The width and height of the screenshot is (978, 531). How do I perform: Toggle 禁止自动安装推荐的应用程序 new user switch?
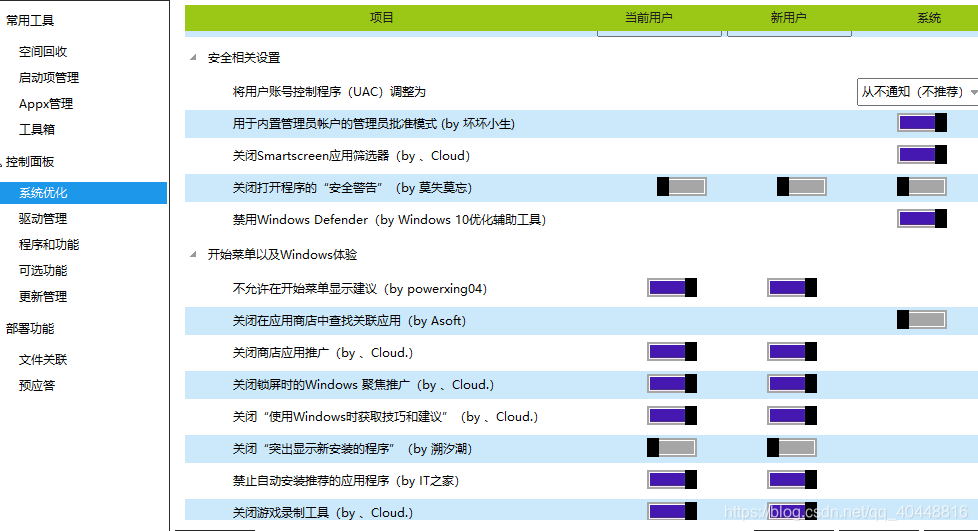(792, 480)
